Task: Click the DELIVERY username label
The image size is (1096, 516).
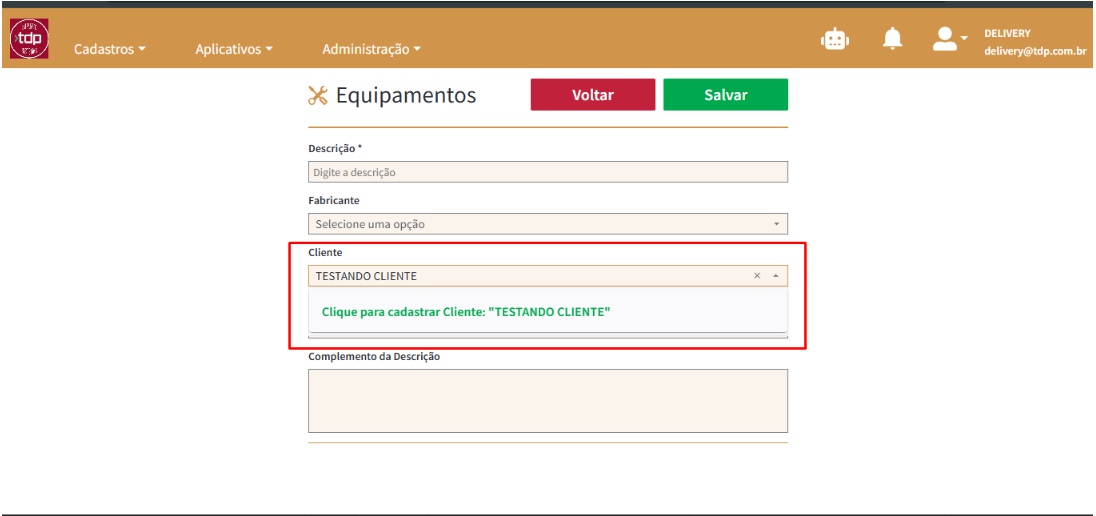Action: pyautogui.click(x=1007, y=33)
